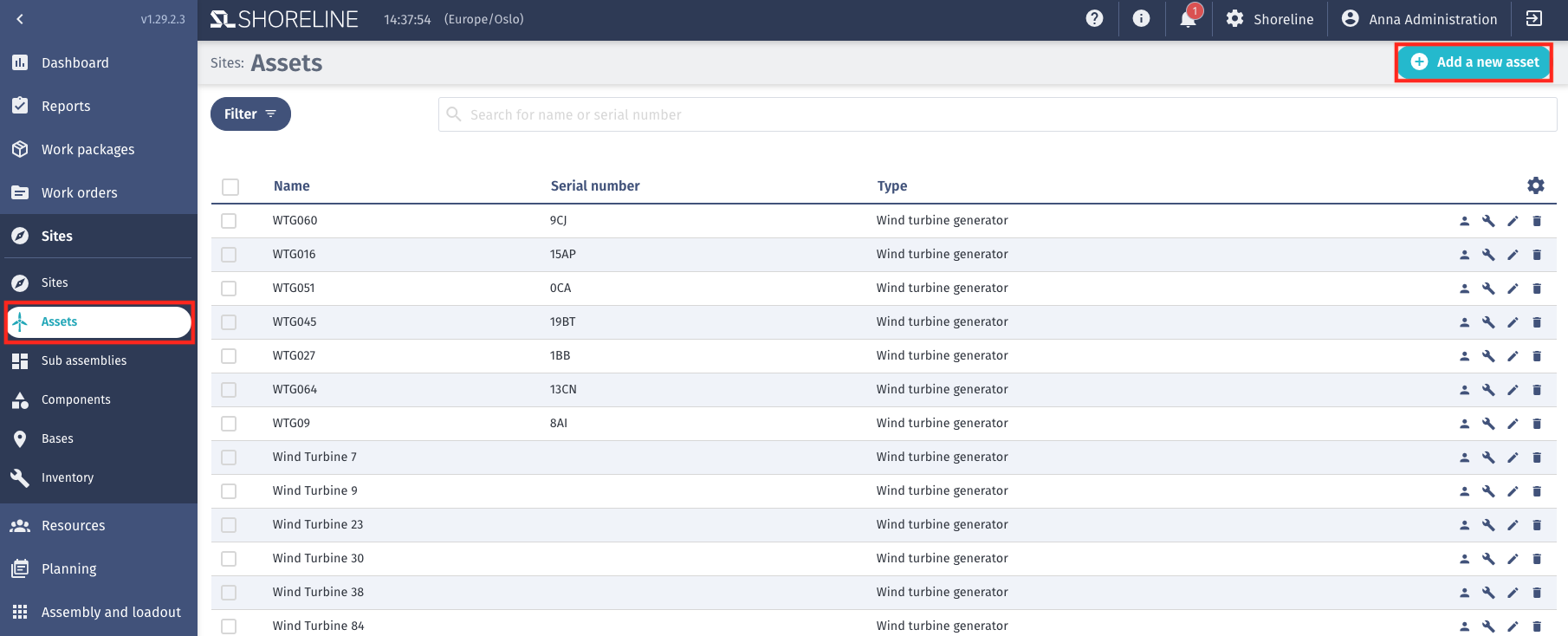Open the Filter button

click(250, 114)
